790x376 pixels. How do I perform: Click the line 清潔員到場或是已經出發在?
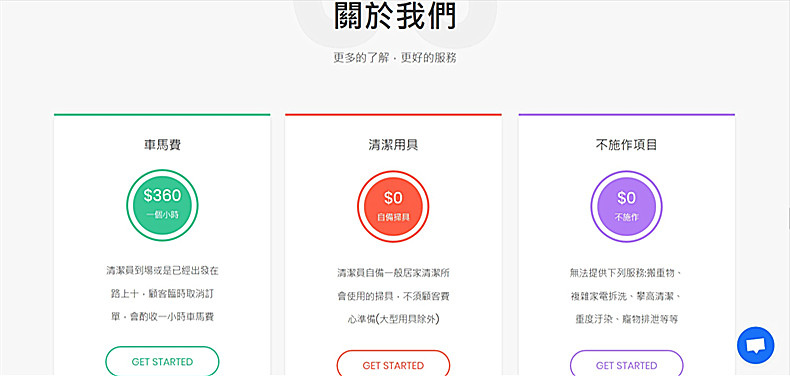[162, 270]
